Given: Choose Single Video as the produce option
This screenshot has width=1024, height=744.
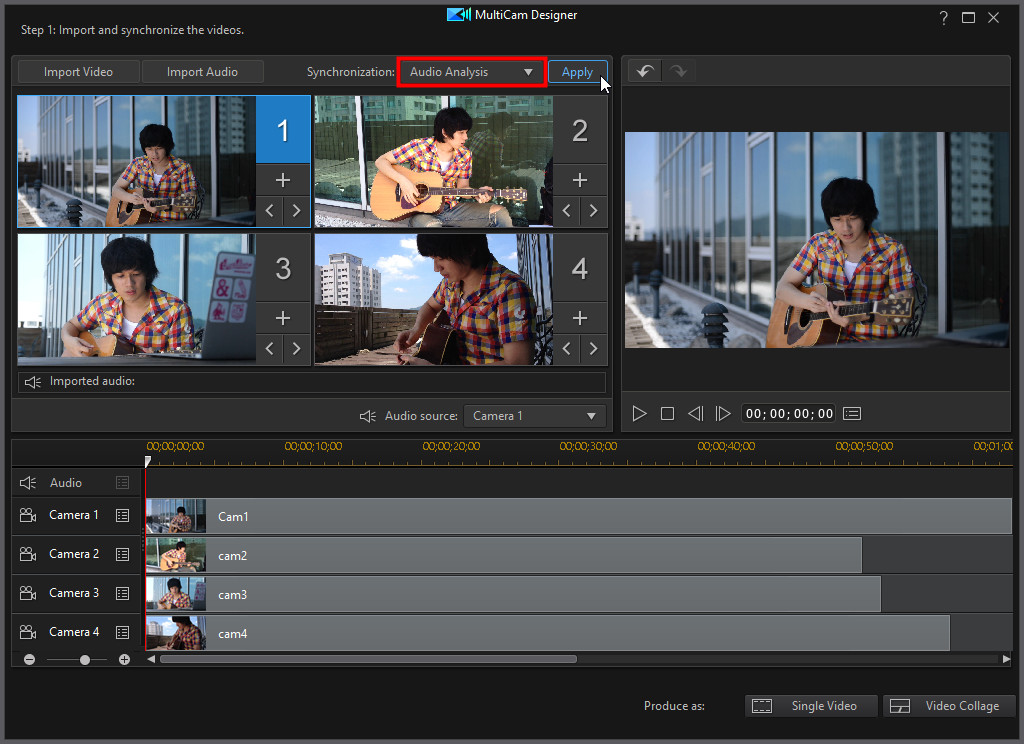Looking at the screenshot, I should 811,705.
